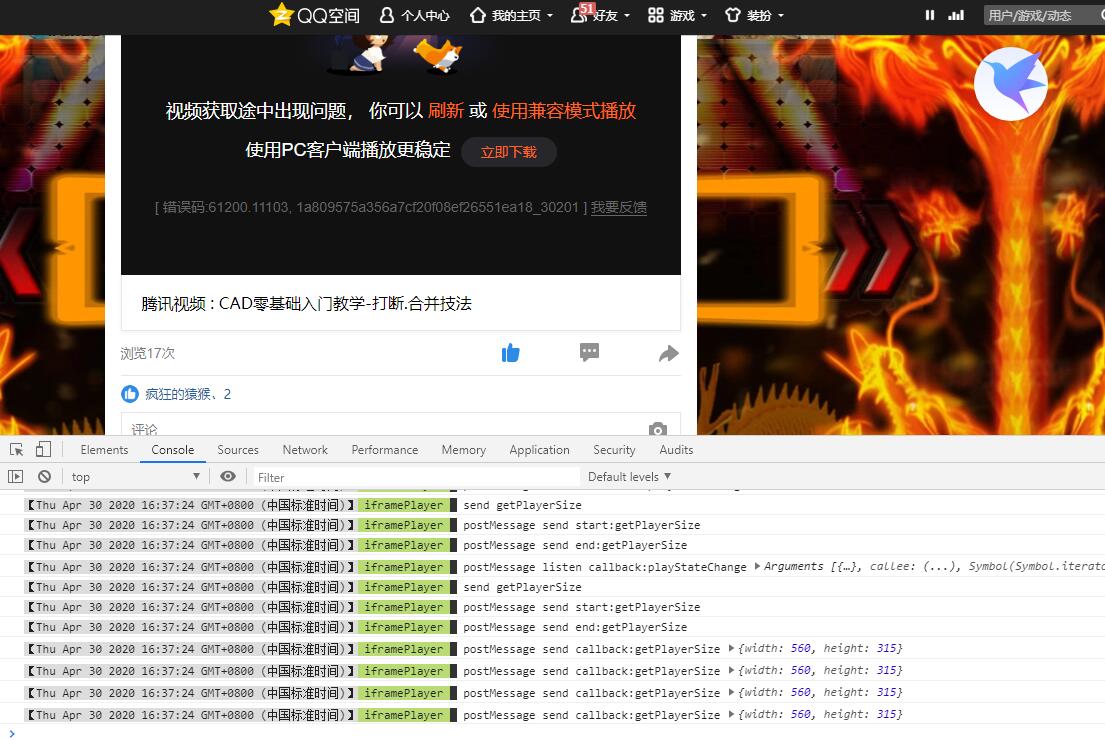Click the console prompt arrow at bottom
Screen dimensions: 1105x740
point(12,734)
